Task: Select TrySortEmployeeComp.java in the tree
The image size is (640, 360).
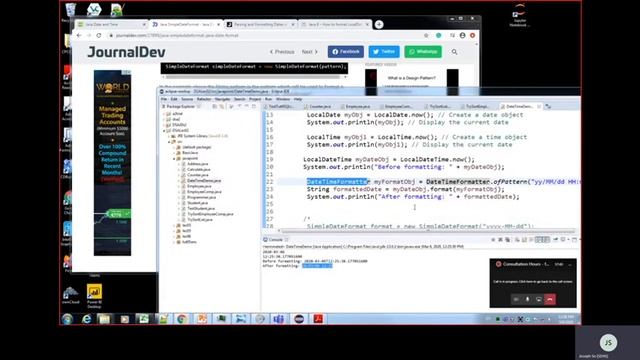Action: (210, 214)
